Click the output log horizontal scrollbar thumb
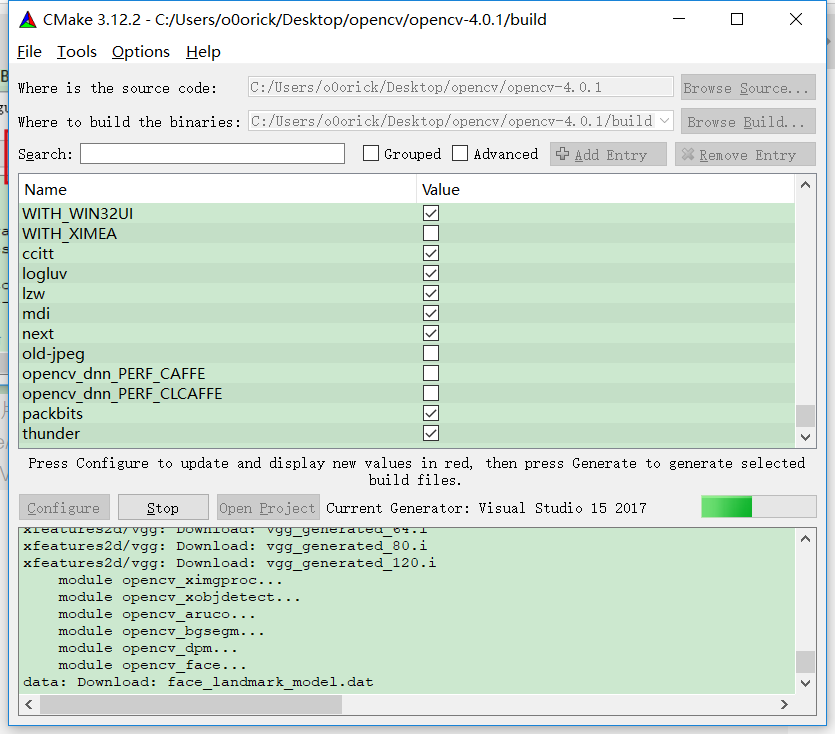 192,705
